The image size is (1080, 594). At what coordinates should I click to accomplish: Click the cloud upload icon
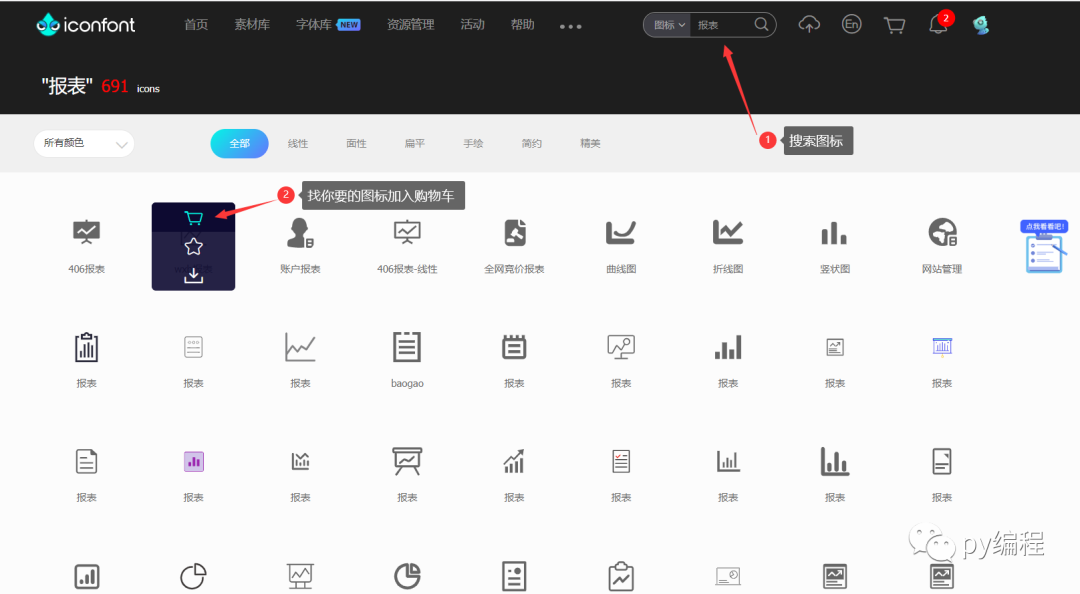click(x=809, y=25)
